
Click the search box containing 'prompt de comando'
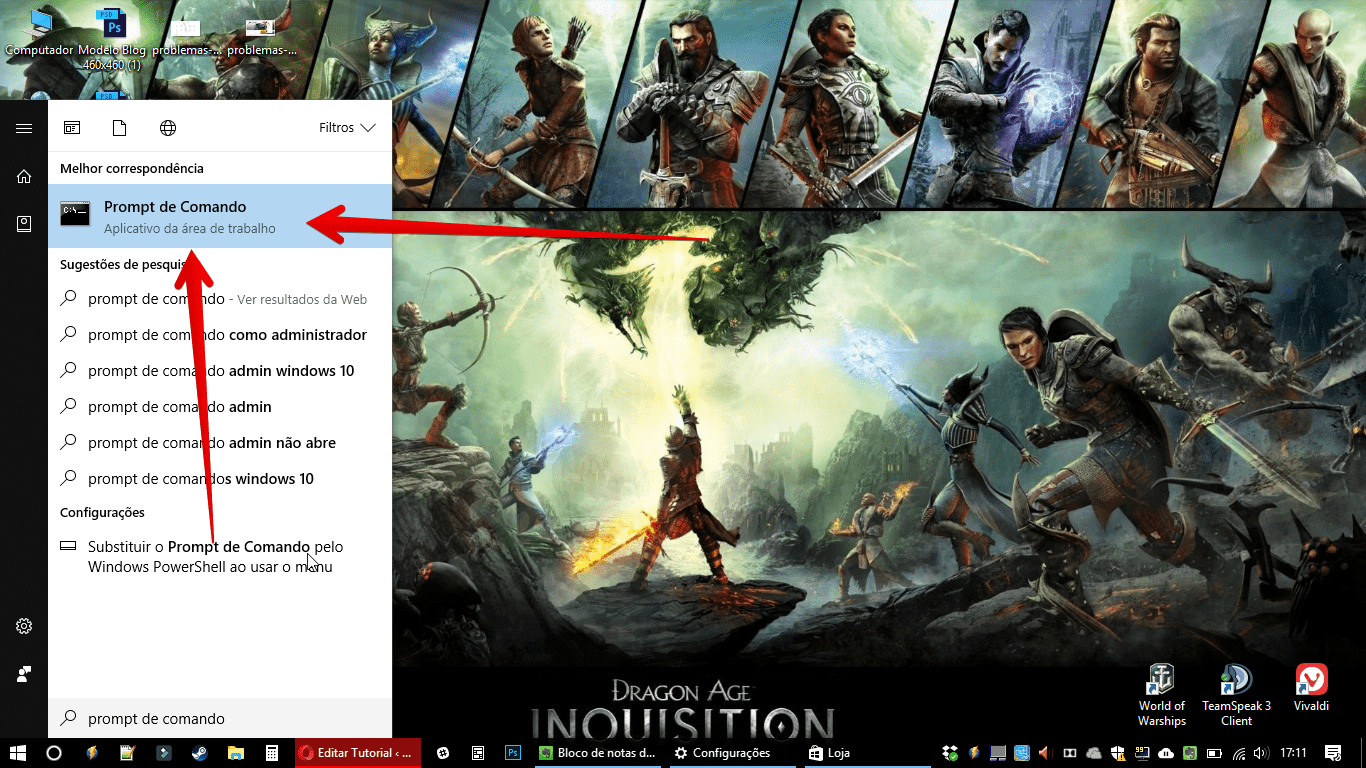220,718
